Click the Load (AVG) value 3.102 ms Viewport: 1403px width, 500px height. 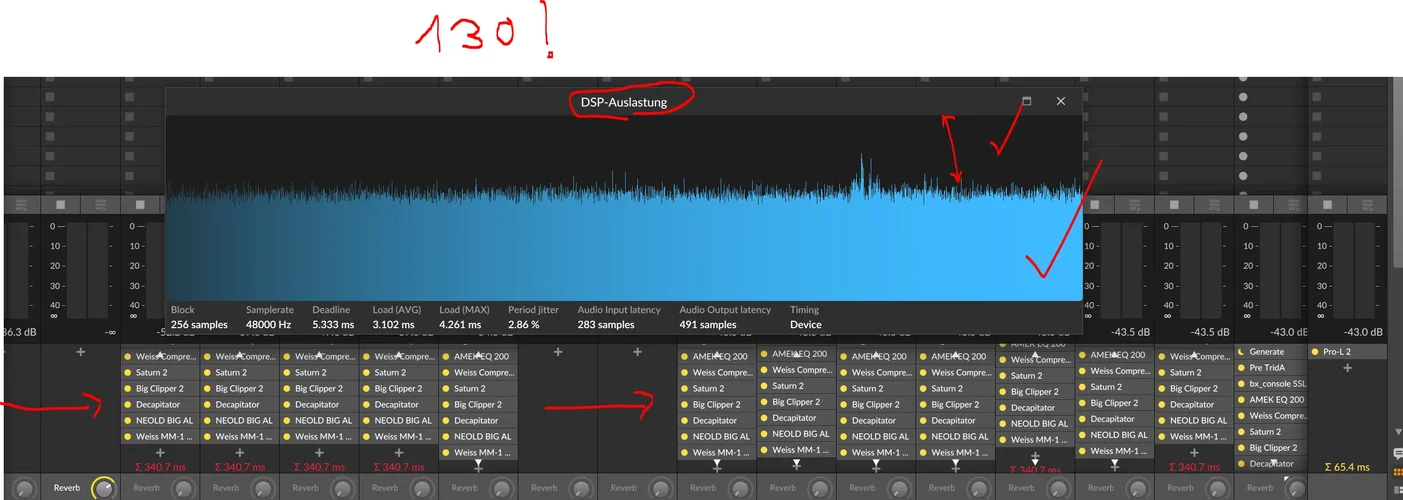coord(393,324)
